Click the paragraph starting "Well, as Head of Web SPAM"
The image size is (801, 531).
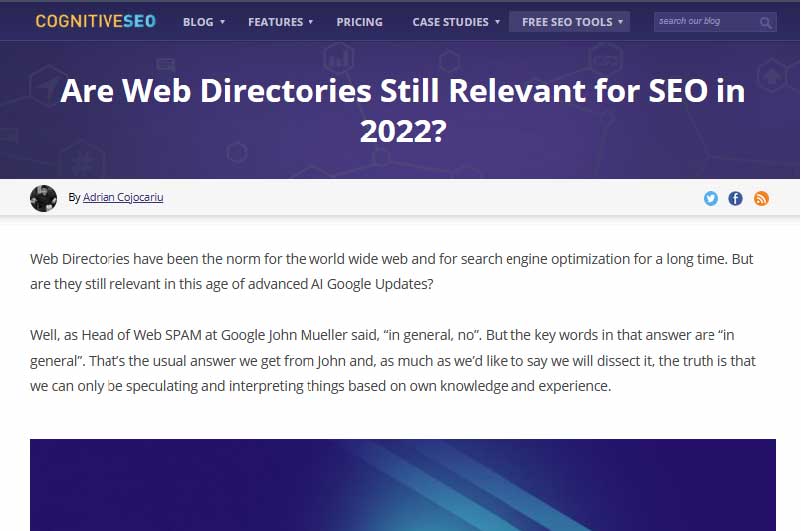pos(393,360)
